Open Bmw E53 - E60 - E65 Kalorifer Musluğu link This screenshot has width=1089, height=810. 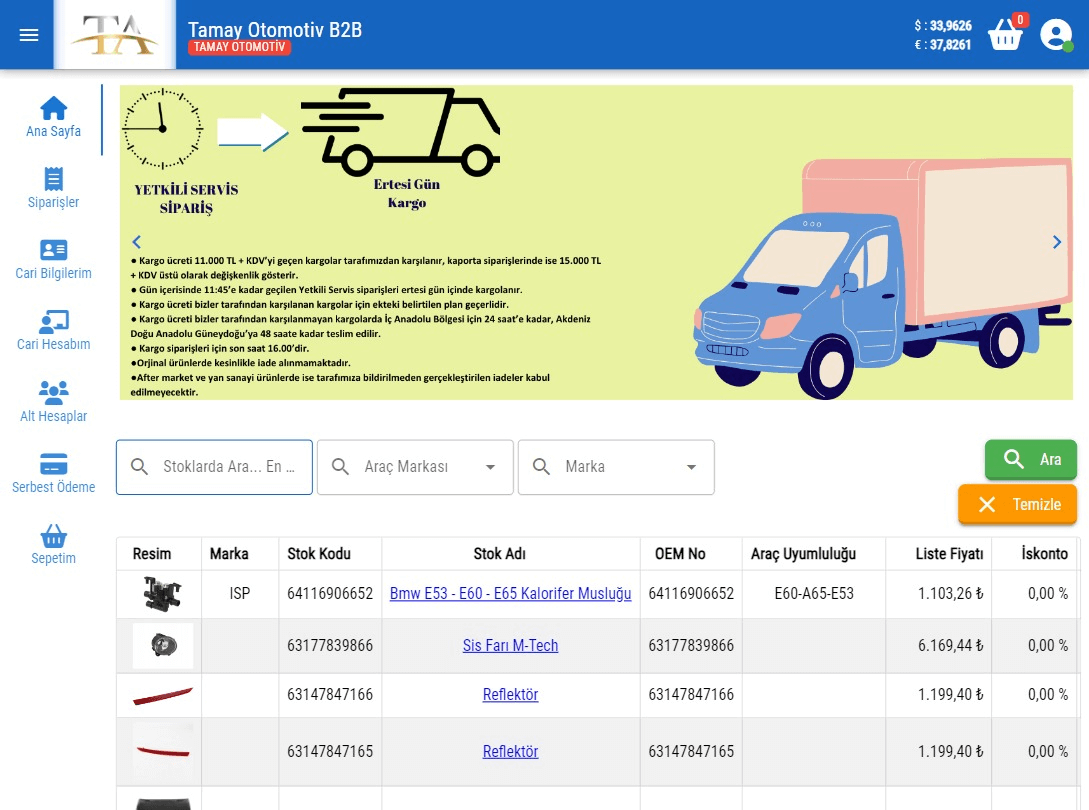pyautogui.click(x=510, y=593)
